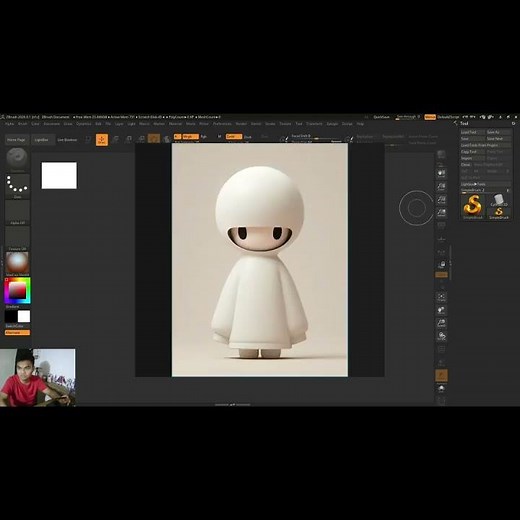Select the Rotate transform icon in top shelf
The height and width of the screenshot is (520, 520).
141,139
